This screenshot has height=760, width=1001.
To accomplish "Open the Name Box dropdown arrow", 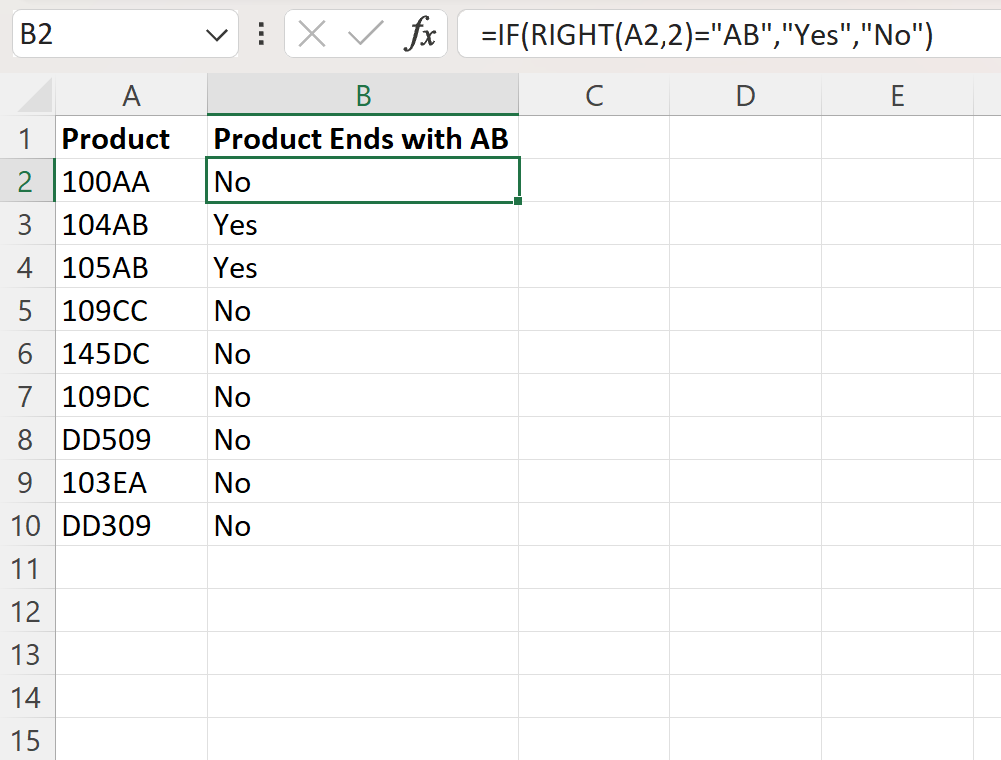I will (x=218, y=33).
